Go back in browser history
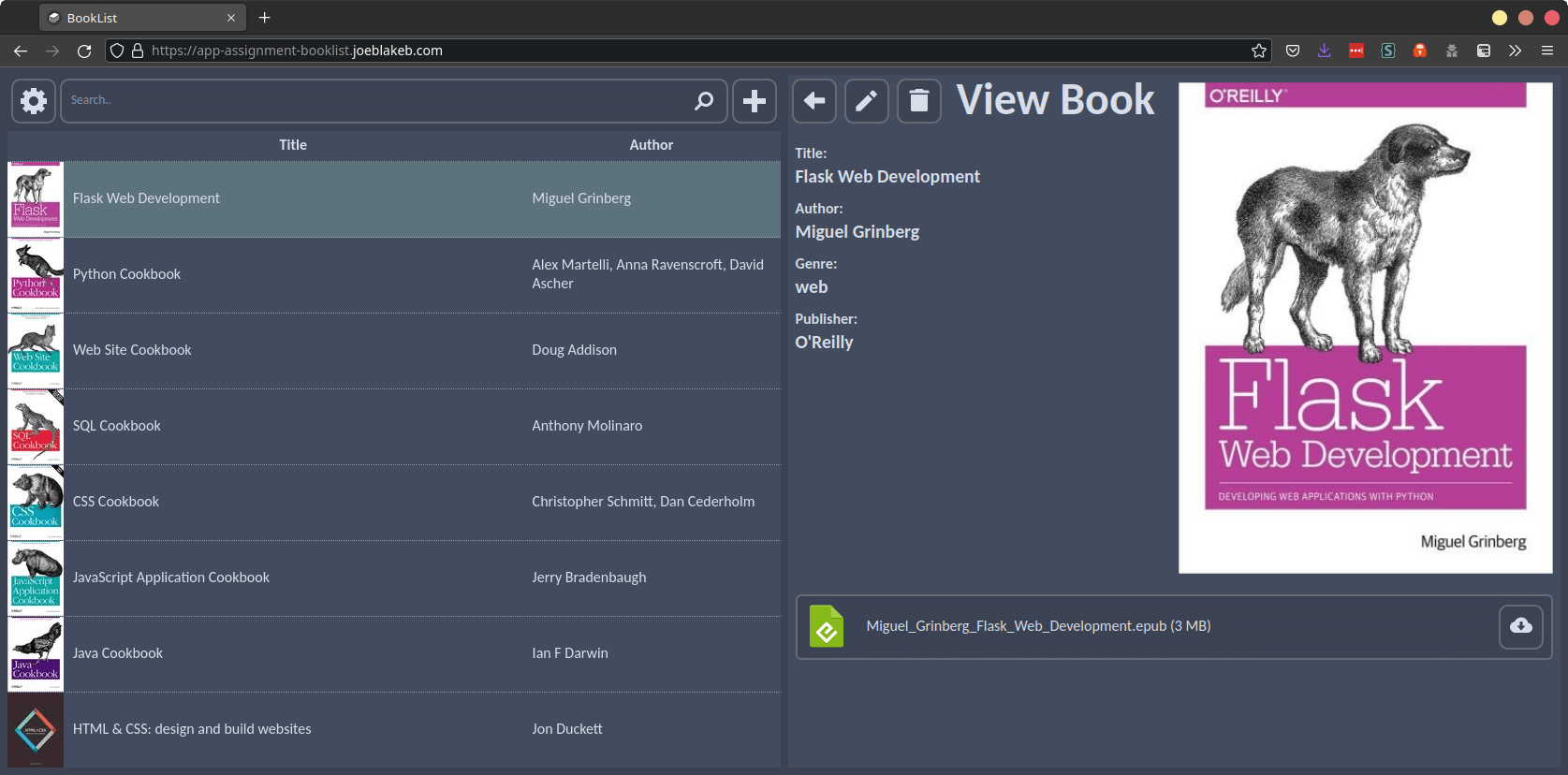1568x775 pixels. 21,51
